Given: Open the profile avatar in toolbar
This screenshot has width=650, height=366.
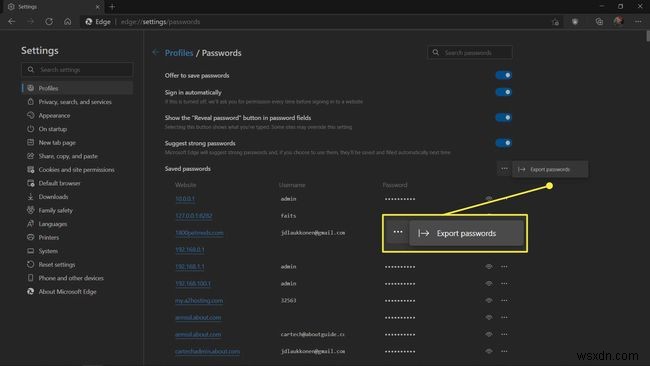Looking at the screenshot, I should click(618, 21).
